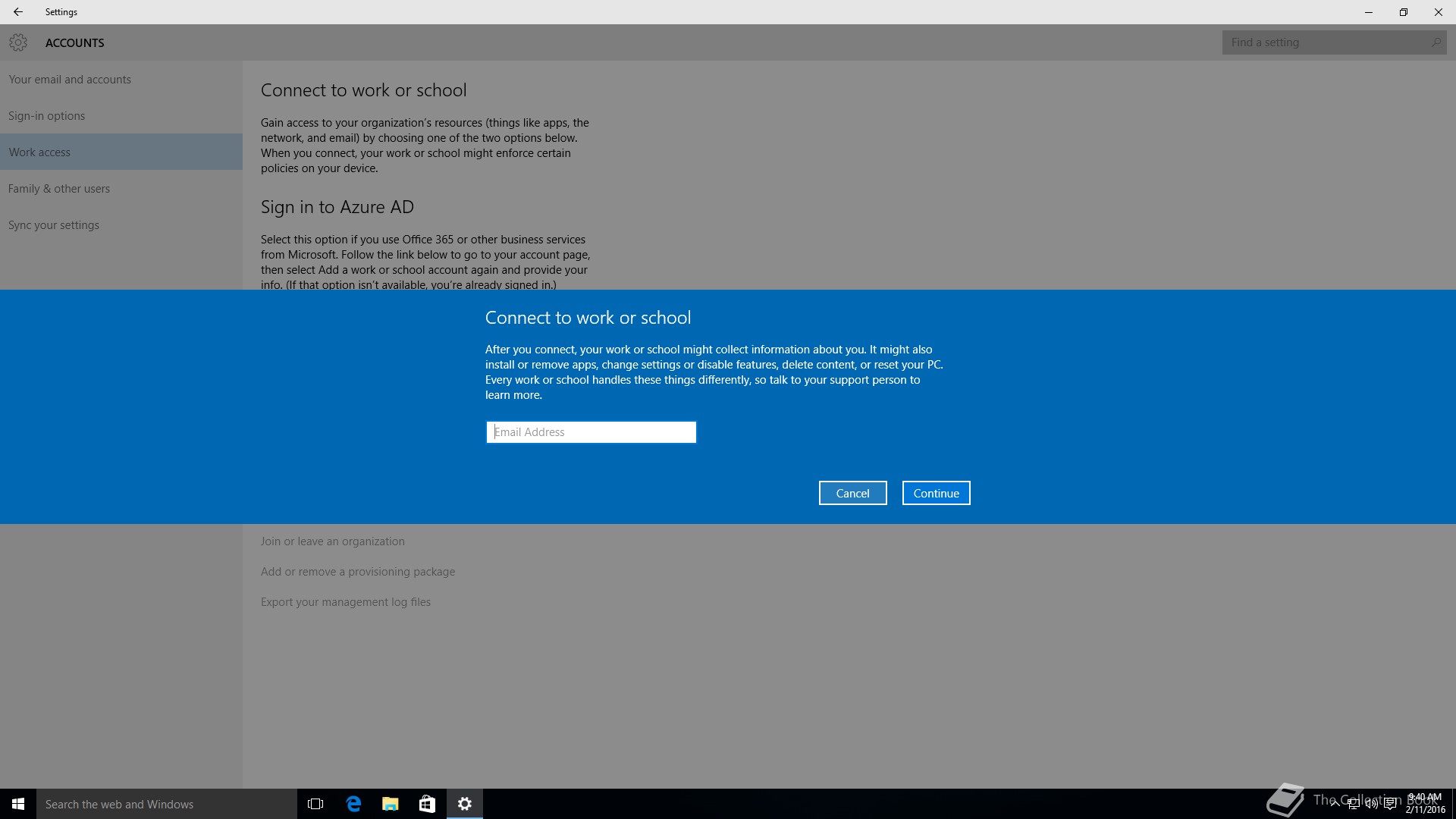This screenshot has height=819, width=1456.
Task: Open File Explorer from the taskbar
Action: (x=391, y=804)
